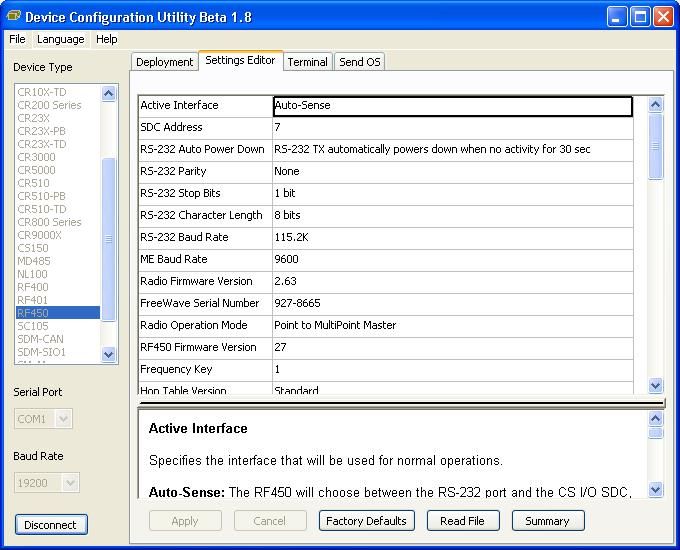Click the Device Type list scrollbar thumb
Image resolution: width=680 pixels, height=550 pixels.
click(108, 239)
